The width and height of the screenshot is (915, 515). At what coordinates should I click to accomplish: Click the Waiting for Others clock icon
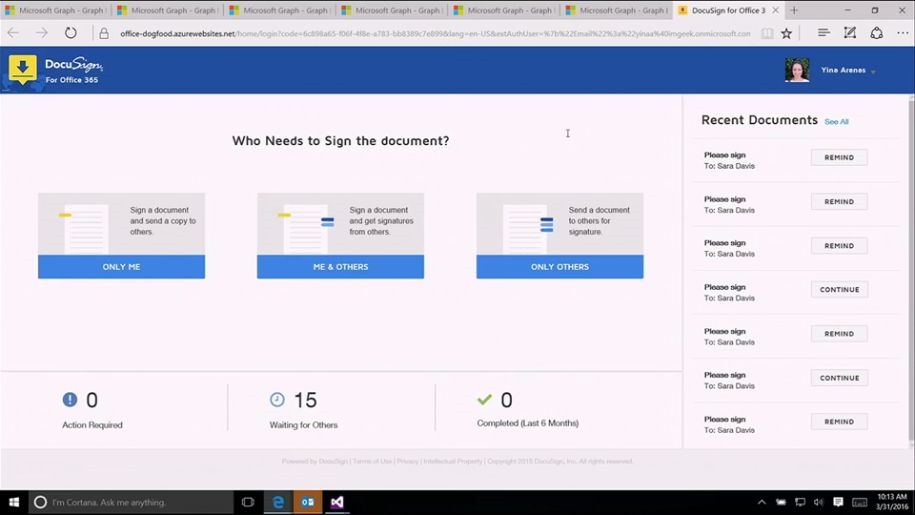tap(277, 399)
